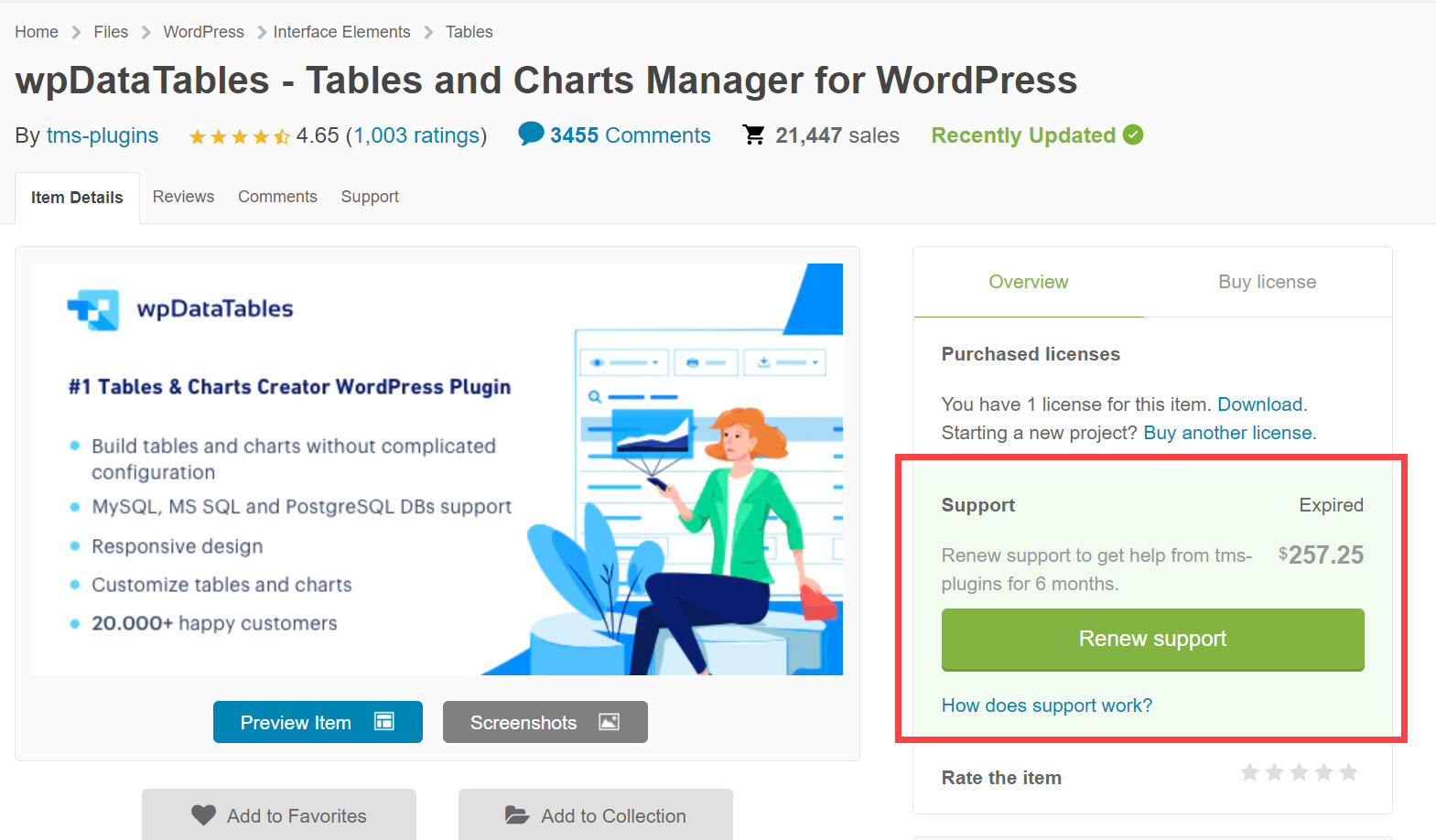Rate the item three stars

point(1299,773)
